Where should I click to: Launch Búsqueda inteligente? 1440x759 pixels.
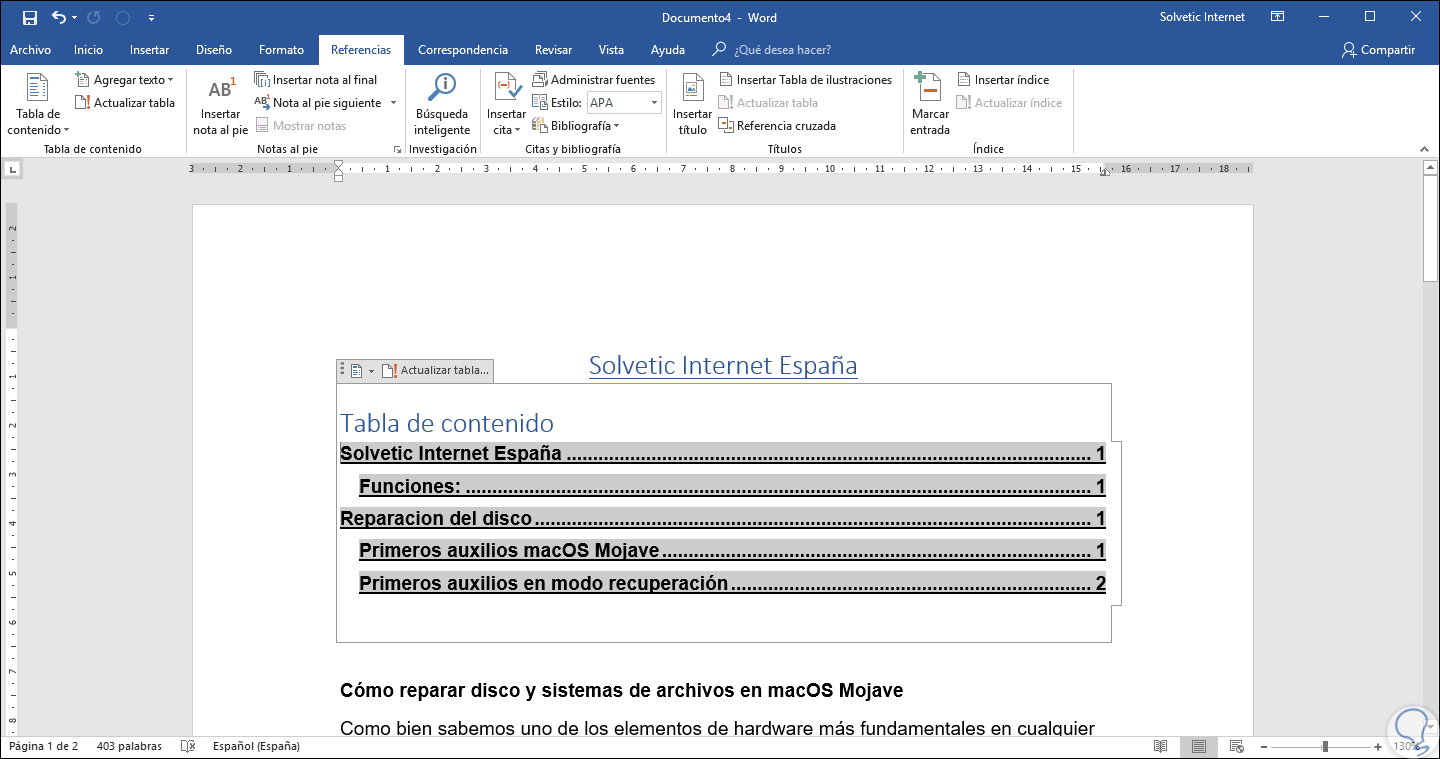click(442, 104)
